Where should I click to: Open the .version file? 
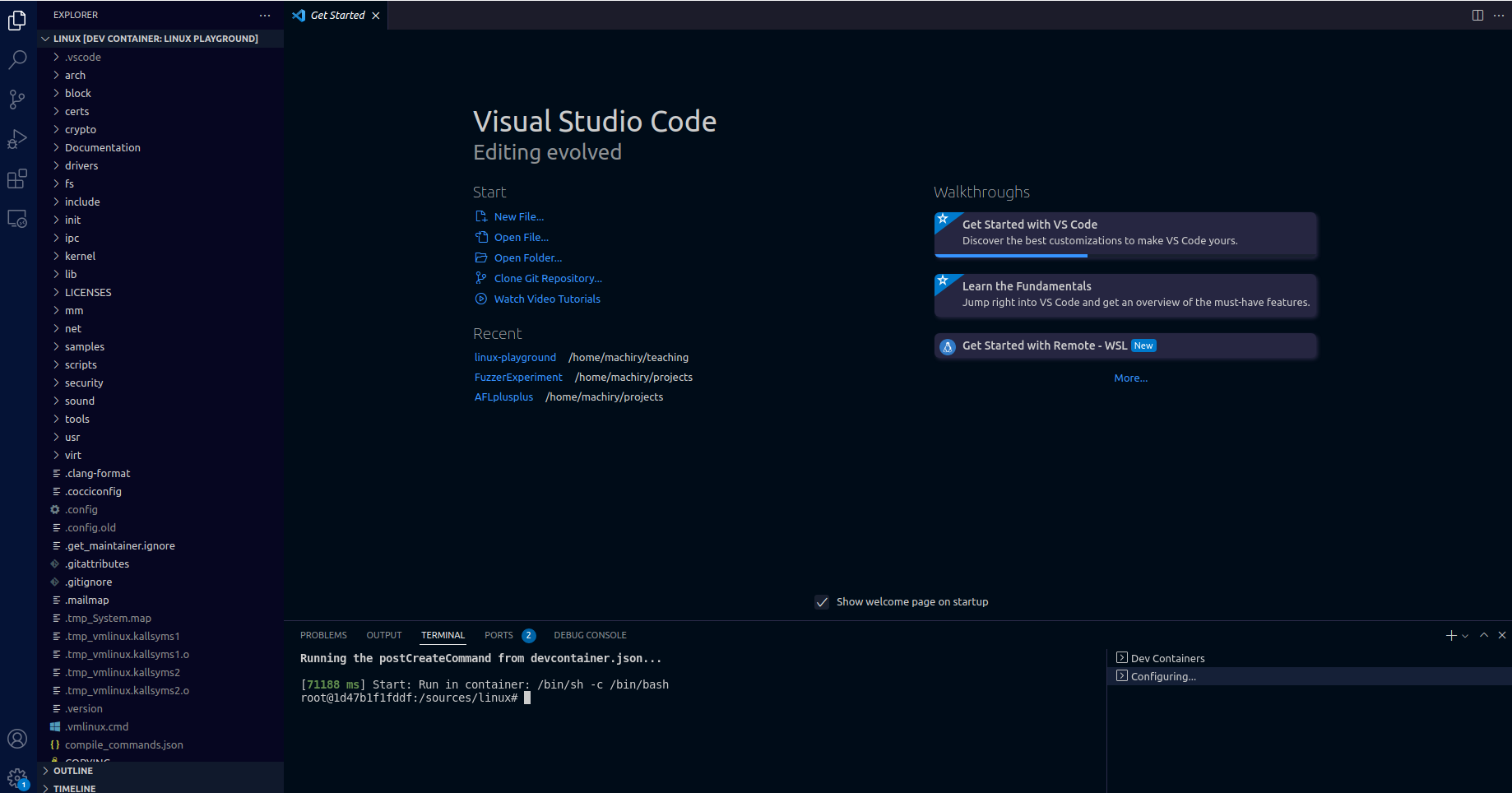click(x=160, y=708)
